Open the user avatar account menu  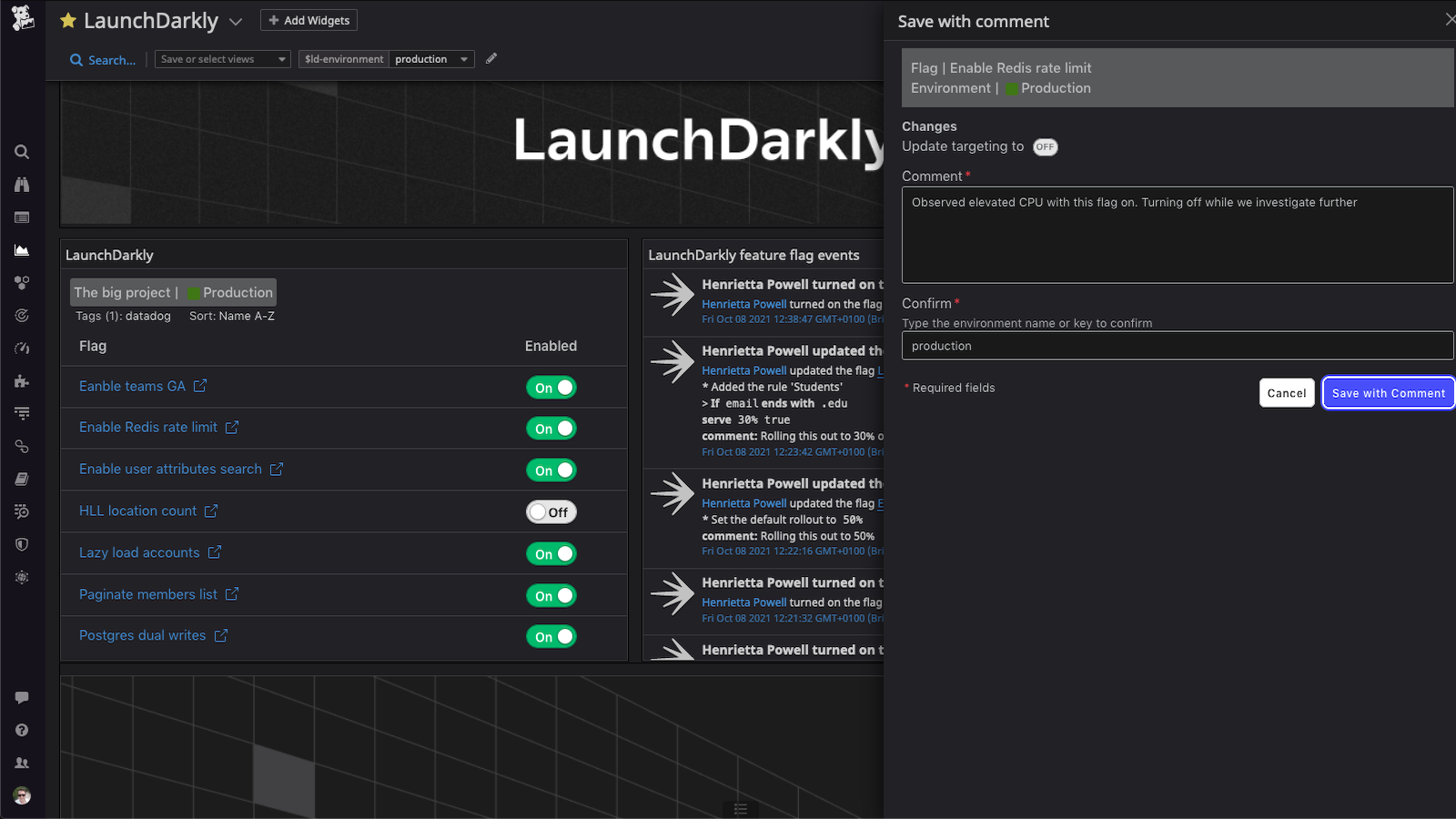click(22, 794)
